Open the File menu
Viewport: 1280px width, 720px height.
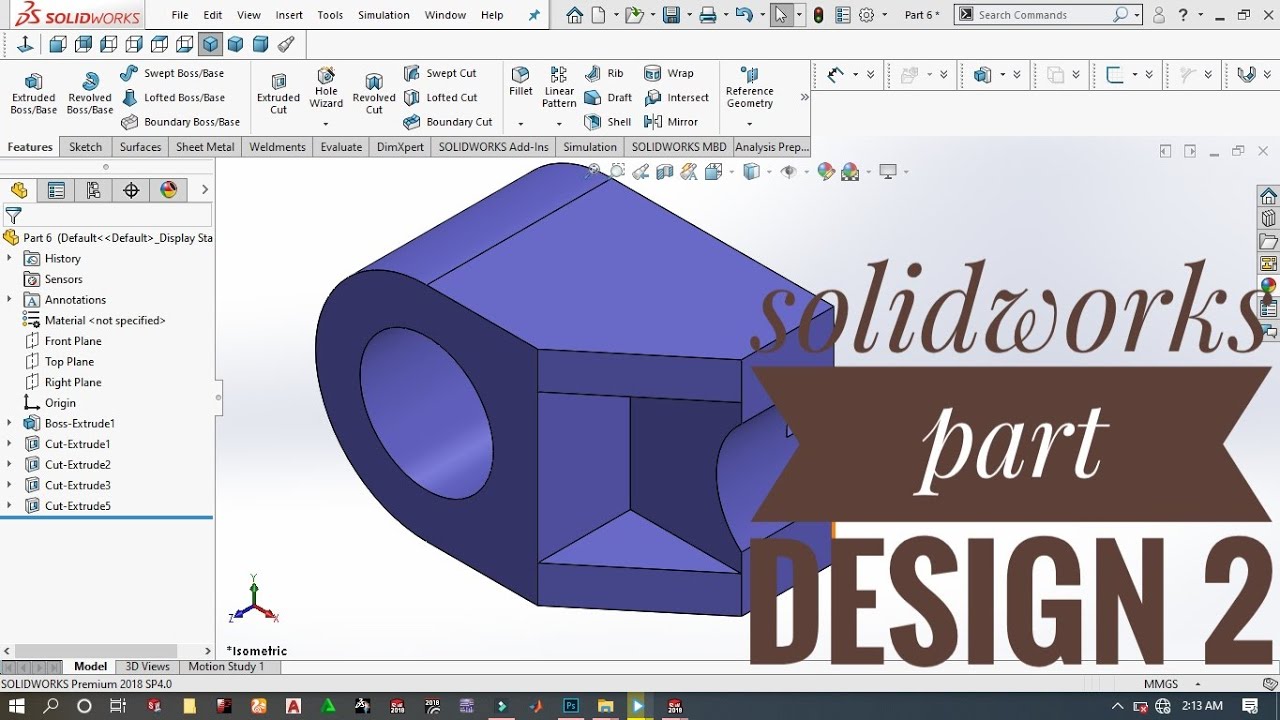tap(180, 15)
